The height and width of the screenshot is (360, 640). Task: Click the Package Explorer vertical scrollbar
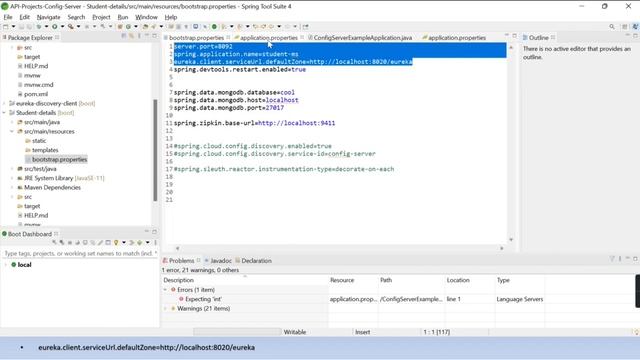click(155, 150)
